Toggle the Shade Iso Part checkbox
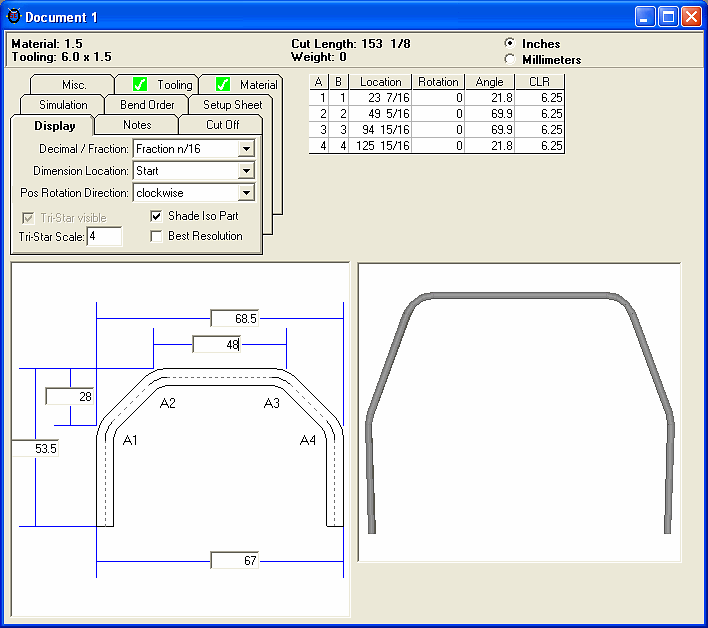 click(156, 216)
